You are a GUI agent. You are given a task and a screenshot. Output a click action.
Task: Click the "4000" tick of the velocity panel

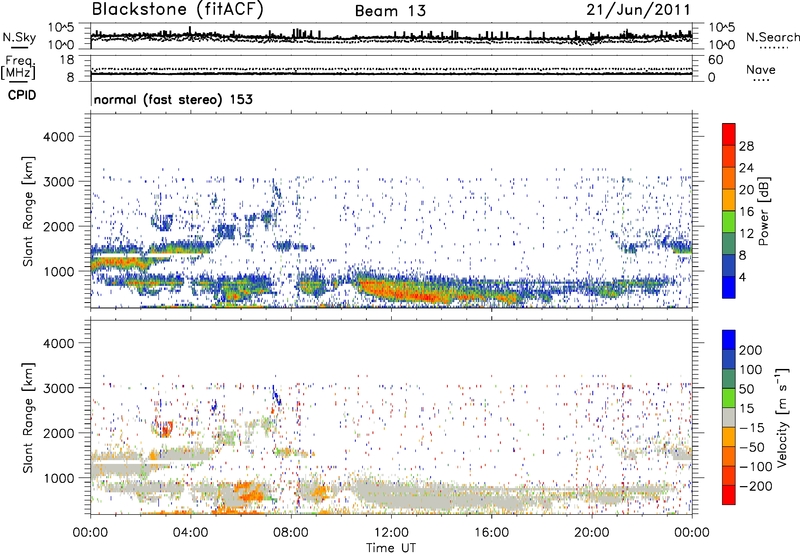pyautogui.click(x=59, y=343)
